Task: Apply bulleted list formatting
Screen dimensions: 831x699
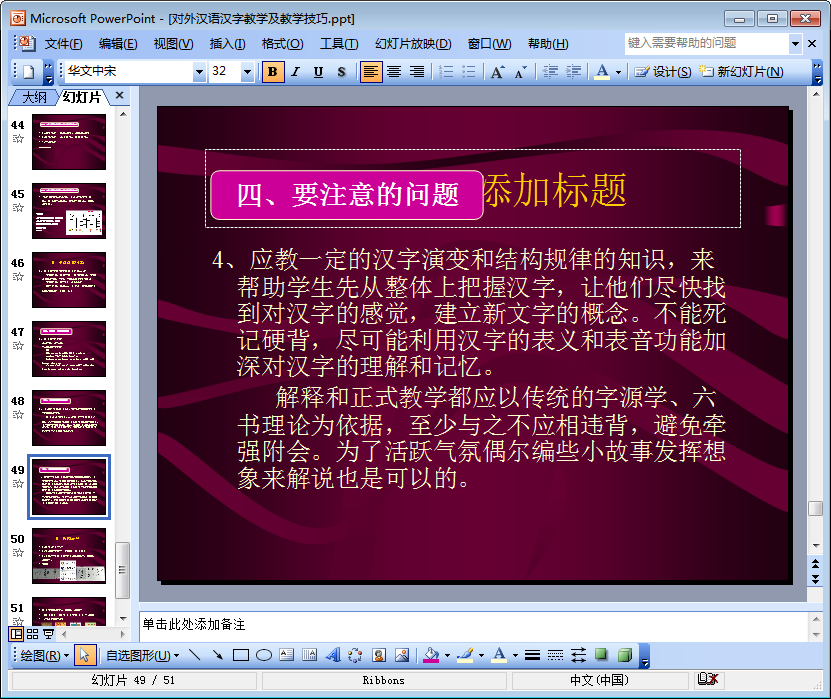Action: click(469, 72)
